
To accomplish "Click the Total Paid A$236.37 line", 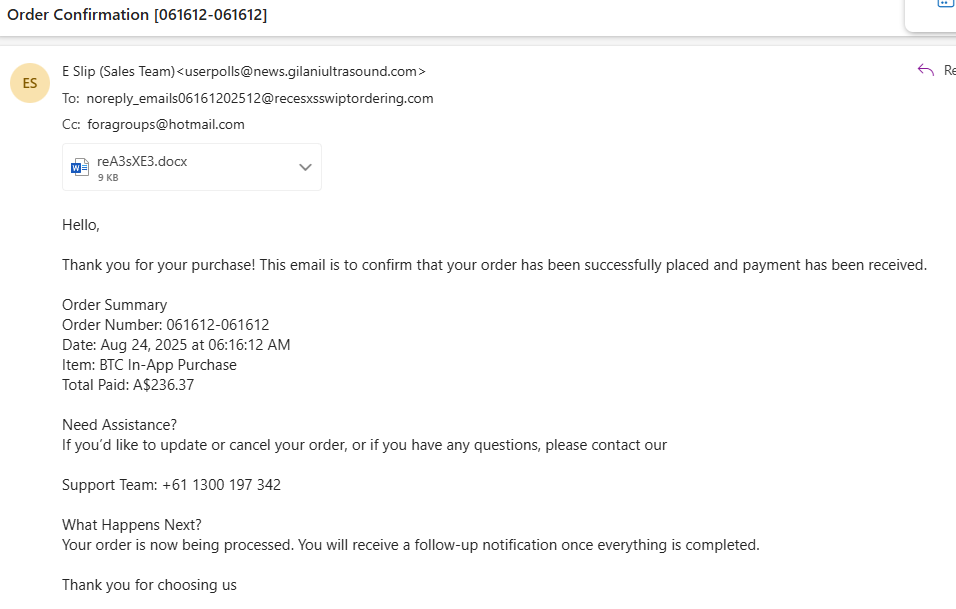I will 128,385.
